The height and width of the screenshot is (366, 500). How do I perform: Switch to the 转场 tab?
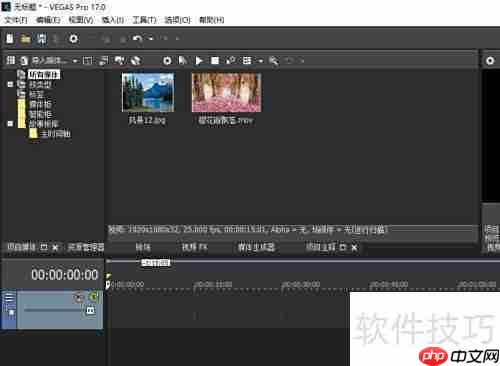(x=143, y=247)
